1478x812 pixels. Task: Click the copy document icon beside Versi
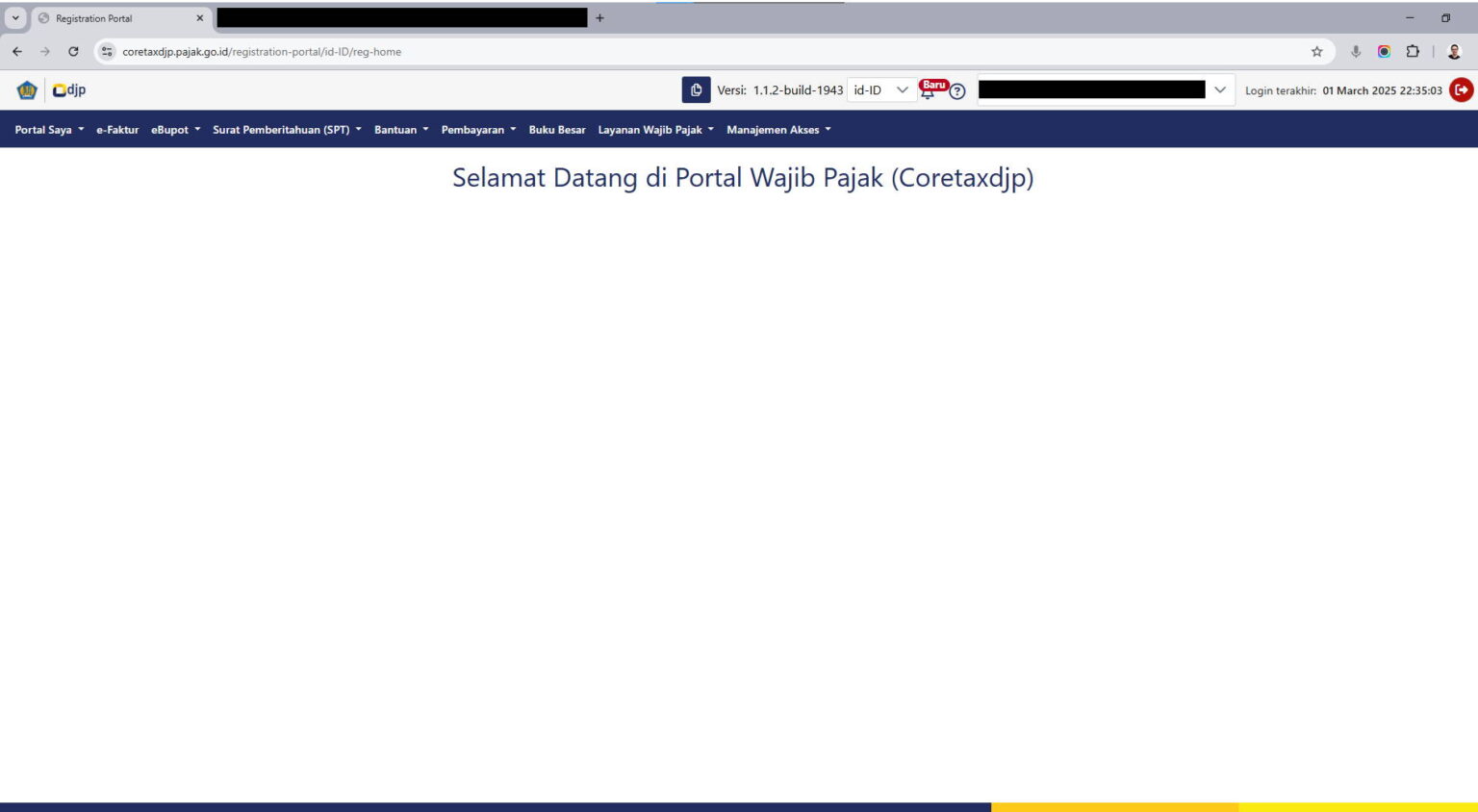point(696,89)
